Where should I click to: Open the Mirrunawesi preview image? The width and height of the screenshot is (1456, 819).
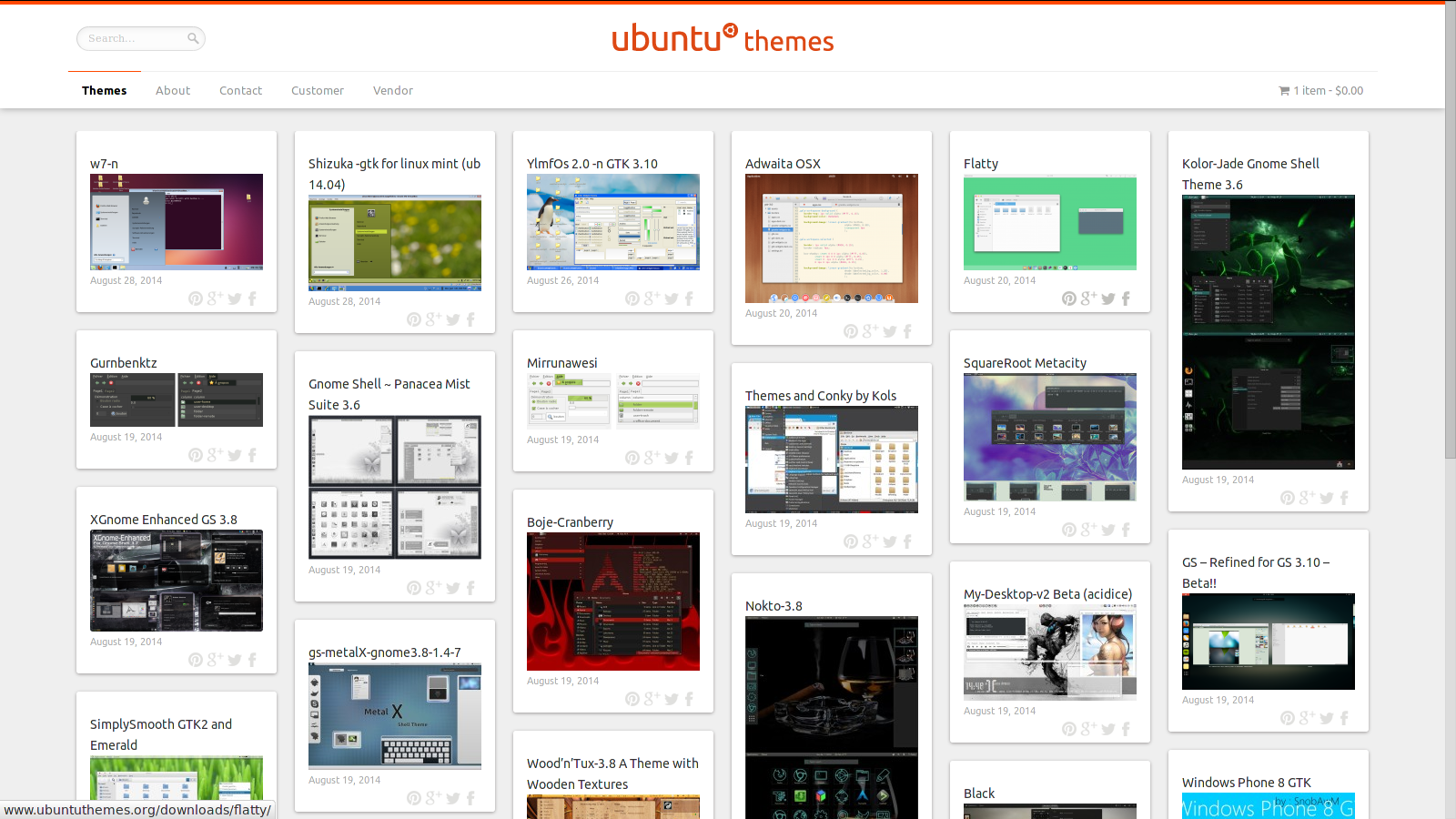(x=613, y=401)
